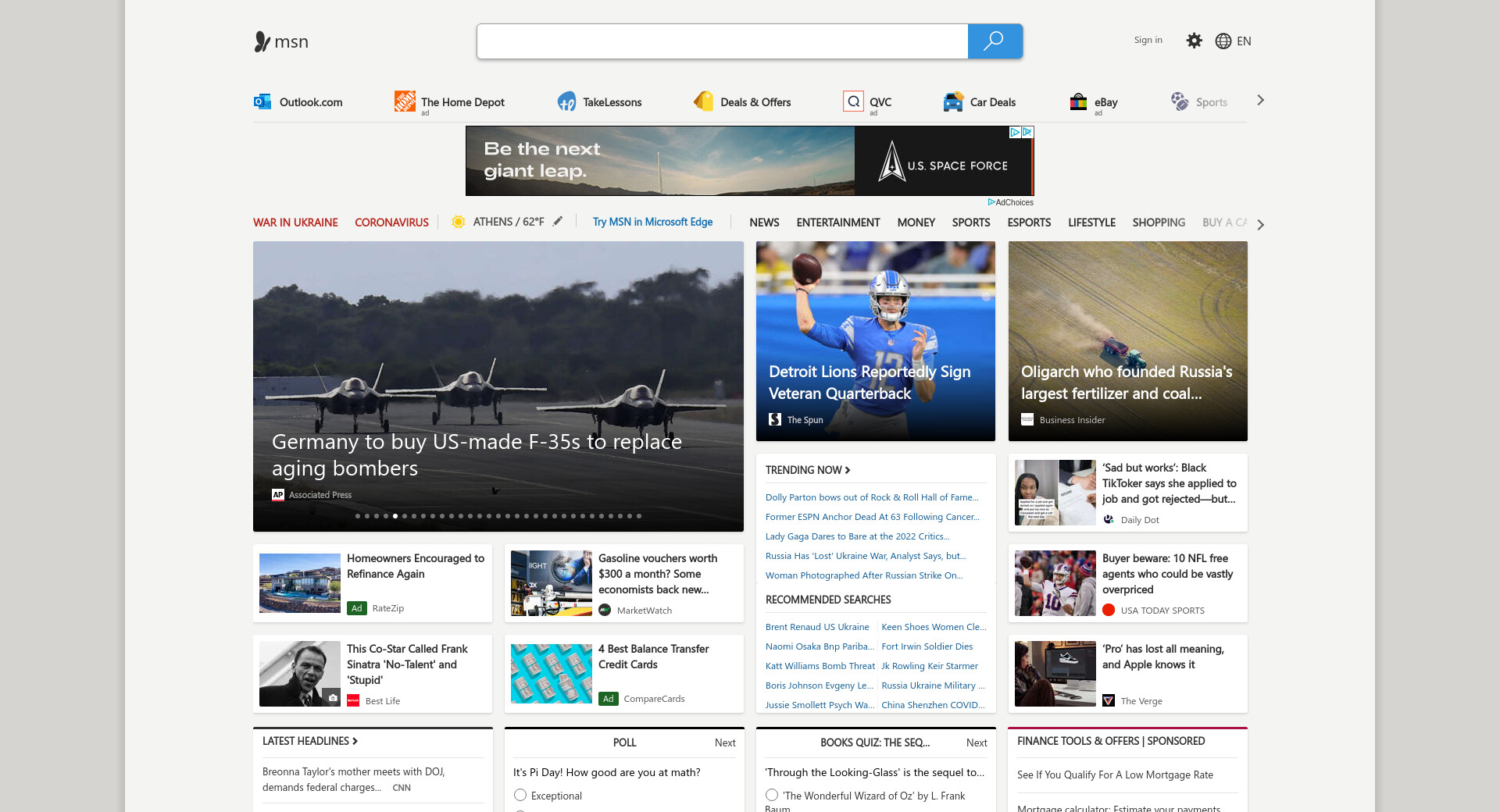
Task: Jump to the first carousel slide dot
Action: (358, 516)
